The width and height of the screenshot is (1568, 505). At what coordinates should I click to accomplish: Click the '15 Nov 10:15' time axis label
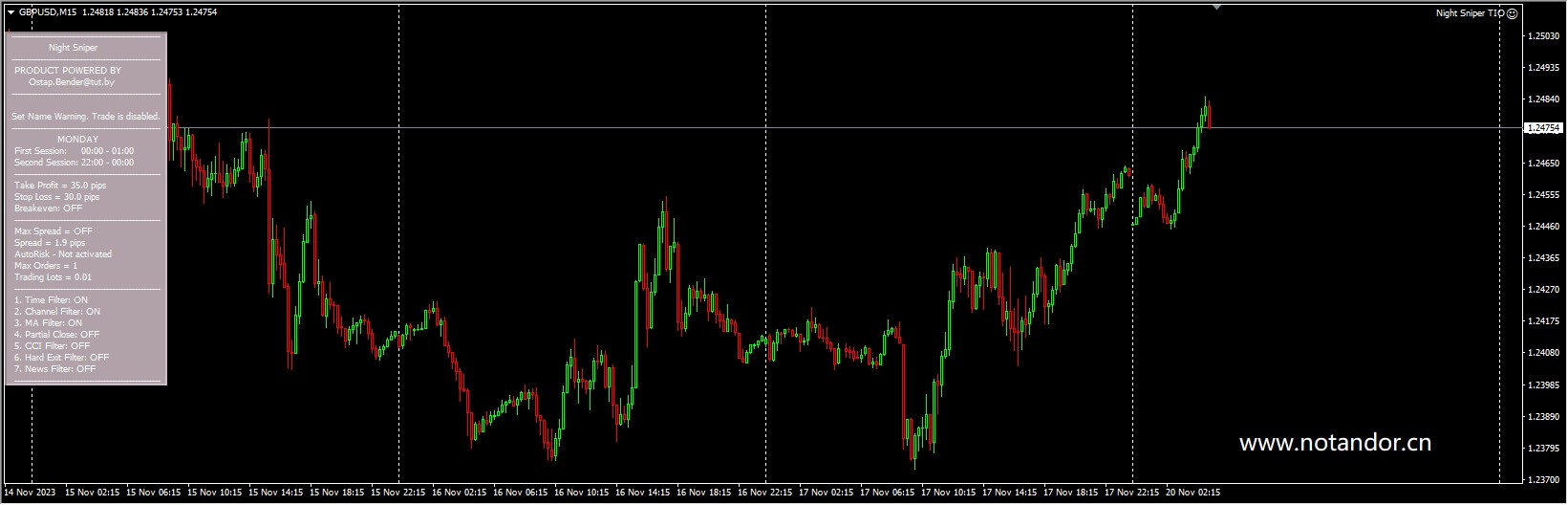click(215, 494)
